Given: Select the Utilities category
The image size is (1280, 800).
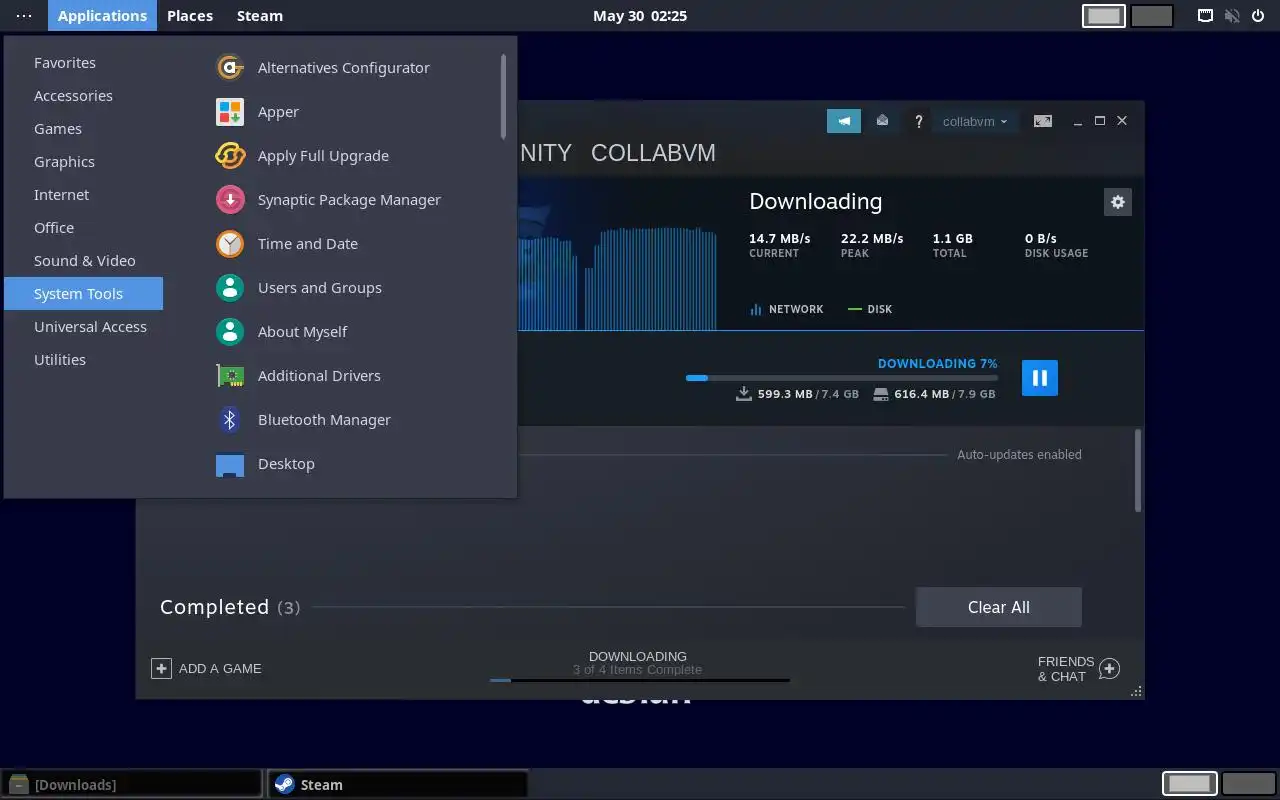Looking at the screenshot, I should 84,360.
